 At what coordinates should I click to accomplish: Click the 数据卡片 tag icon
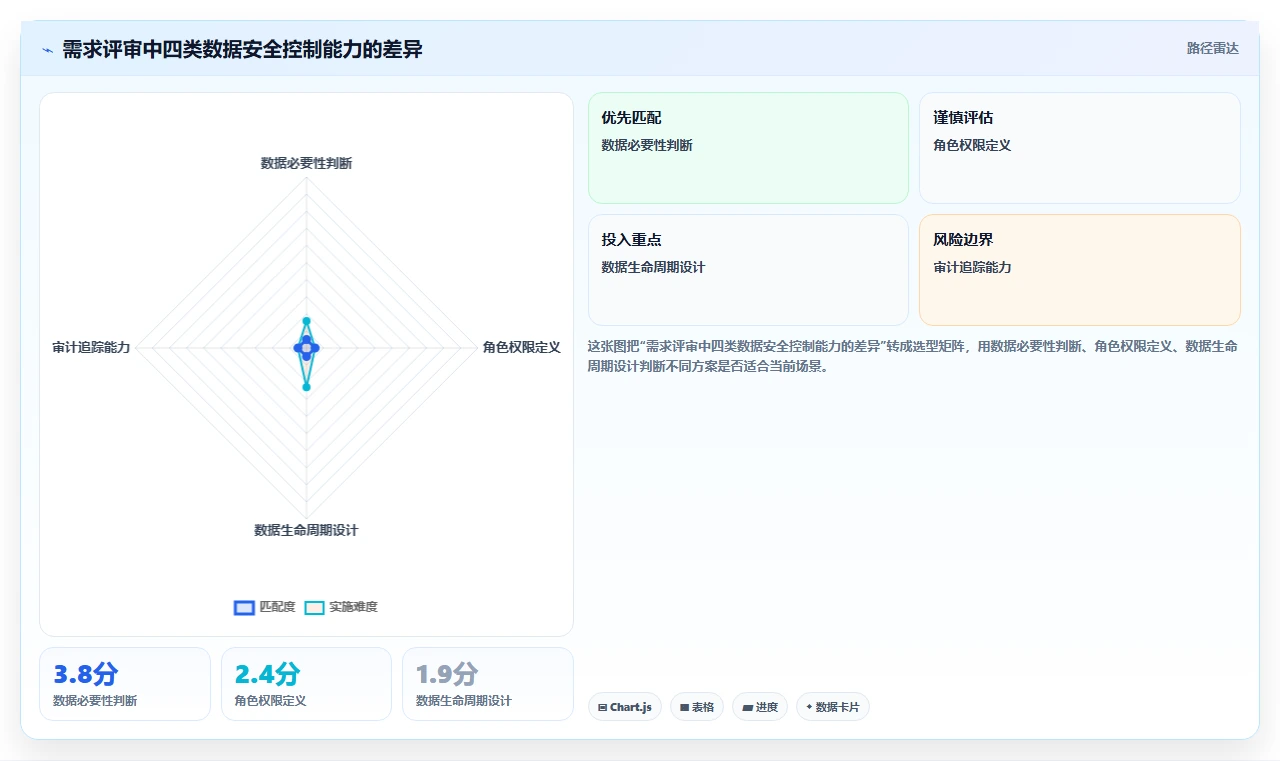point(809,707)
